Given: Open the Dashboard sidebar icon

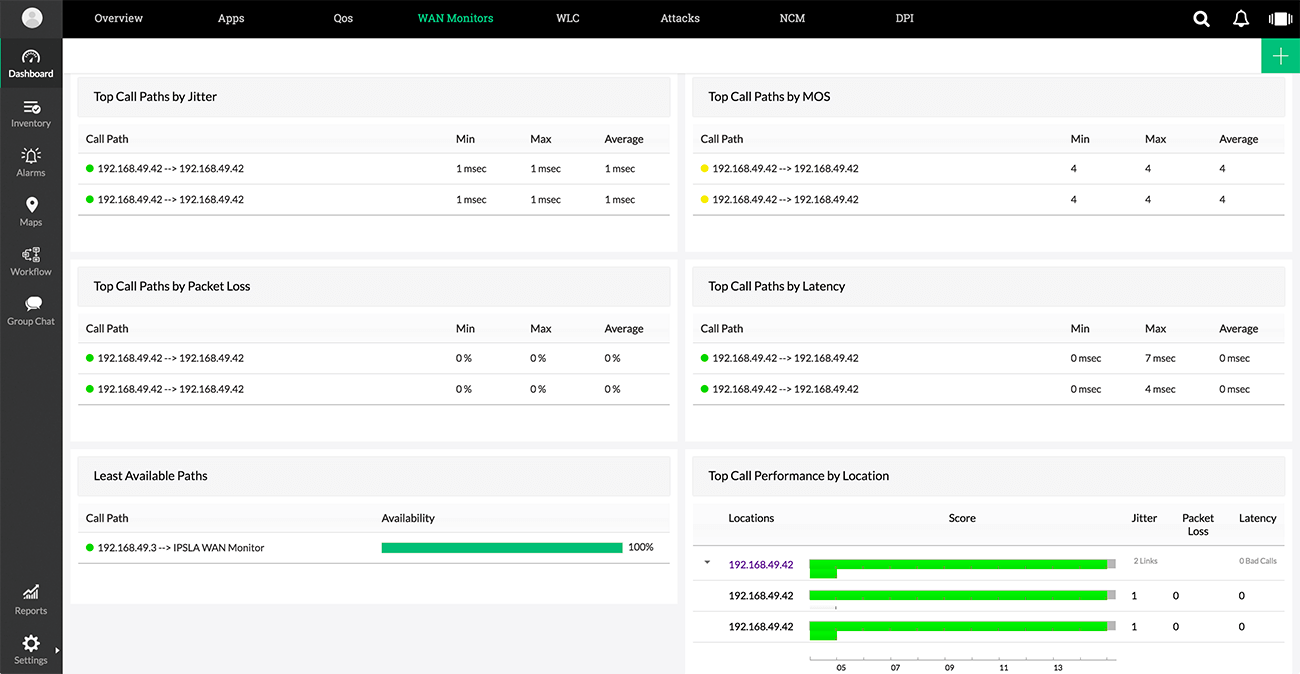Looking at the screenshot, I should 31,64.
